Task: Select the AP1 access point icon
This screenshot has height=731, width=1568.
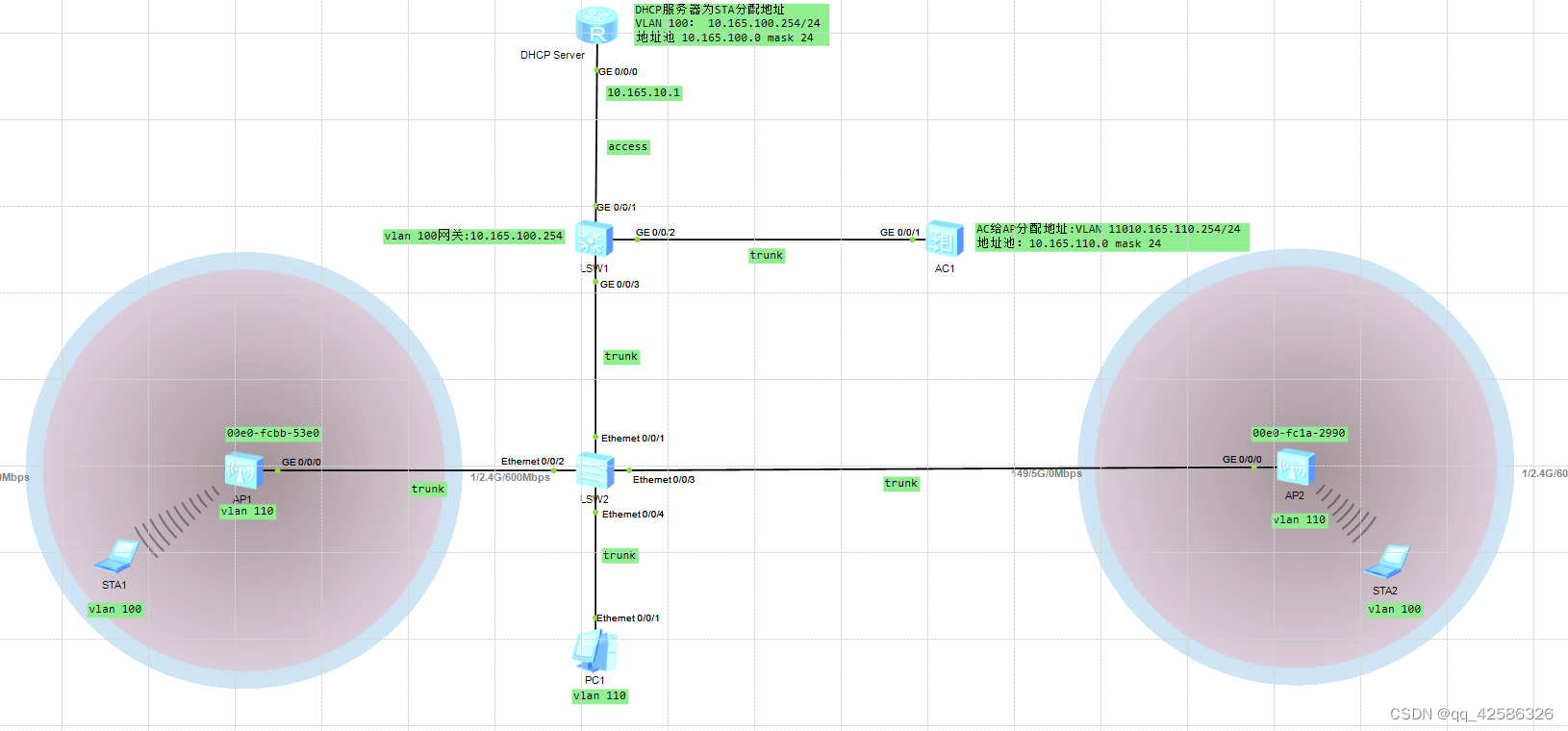Action: (x=243, y=471)
